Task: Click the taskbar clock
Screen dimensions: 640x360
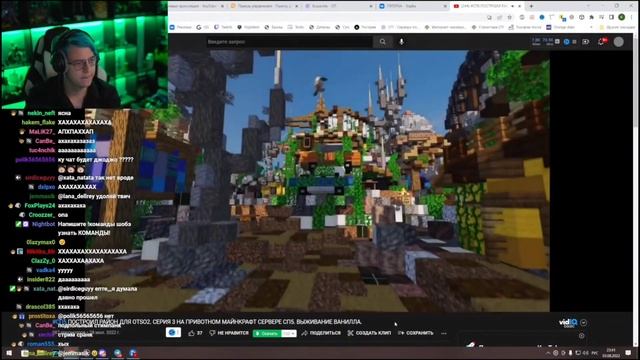Action: [x=611, y=353]
